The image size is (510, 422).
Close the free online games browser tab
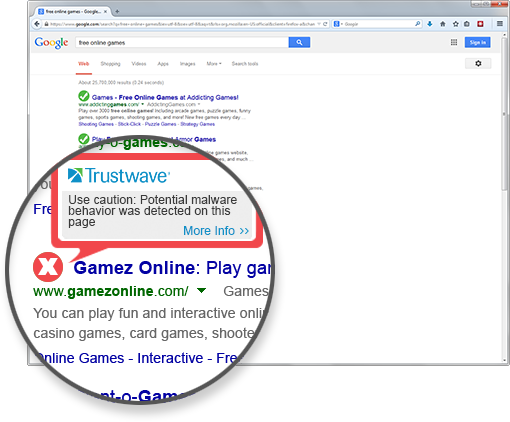(105, 11)
